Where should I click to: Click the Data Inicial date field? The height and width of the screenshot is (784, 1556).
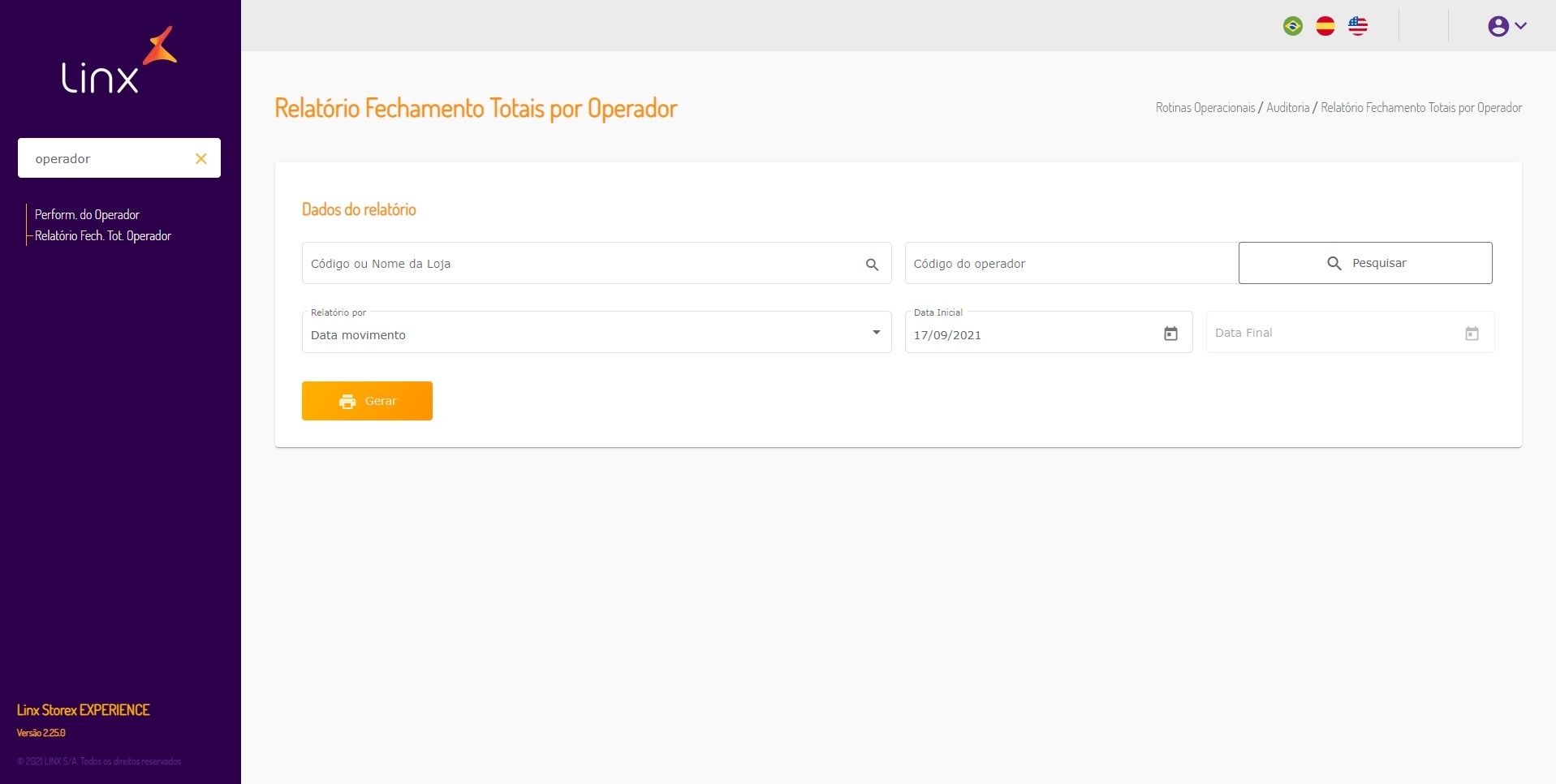click(1031, 334)
